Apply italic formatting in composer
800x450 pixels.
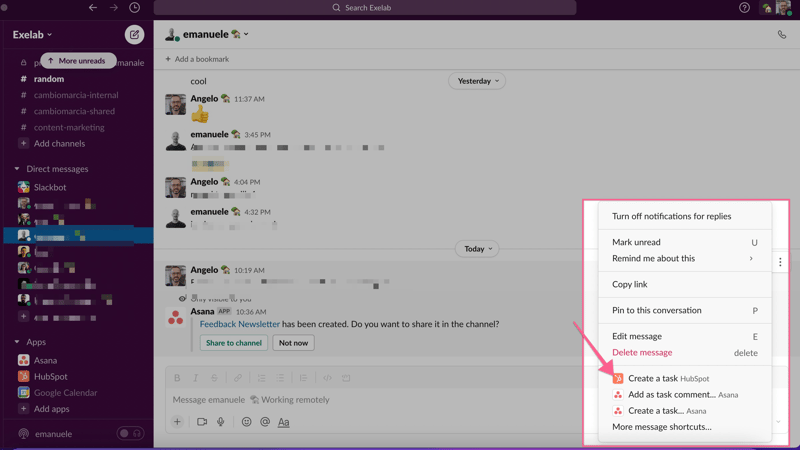[x=195, y=378]
